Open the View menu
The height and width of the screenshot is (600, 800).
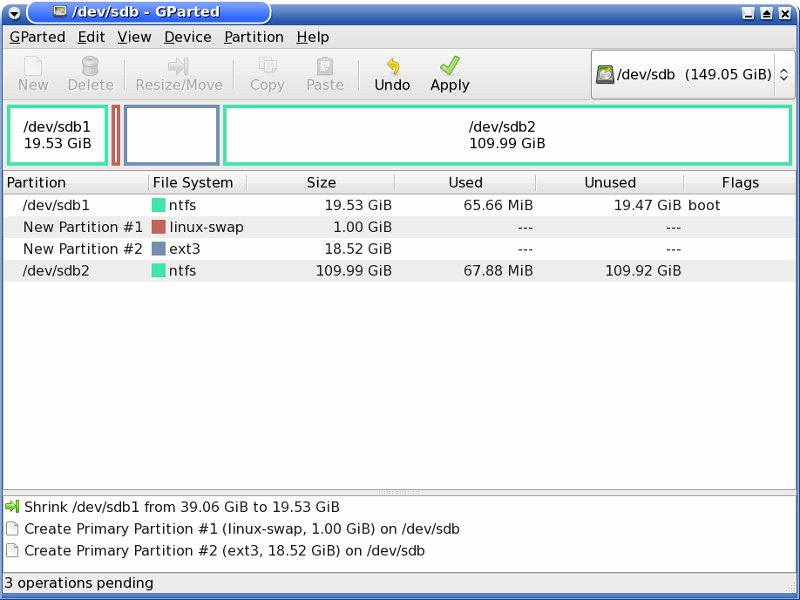click(x=134, y=37)
